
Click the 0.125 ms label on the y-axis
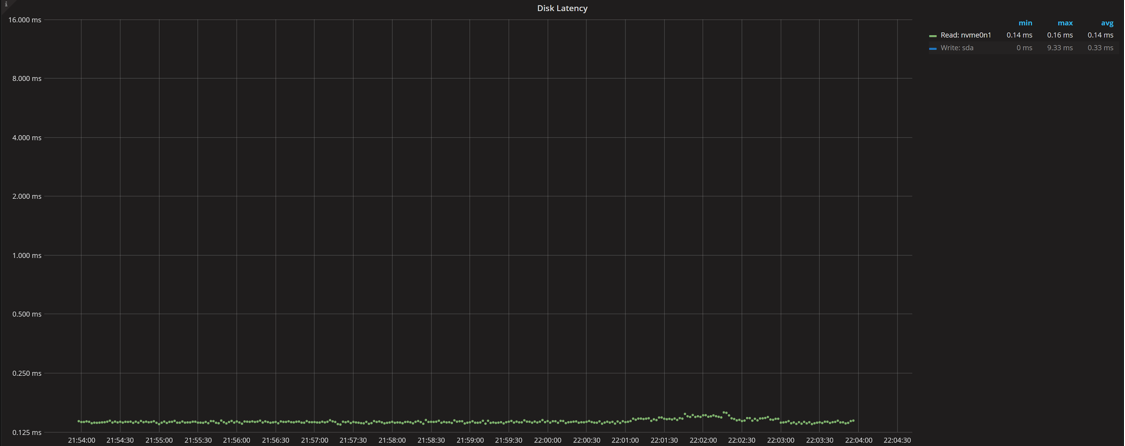coord(27,432)
